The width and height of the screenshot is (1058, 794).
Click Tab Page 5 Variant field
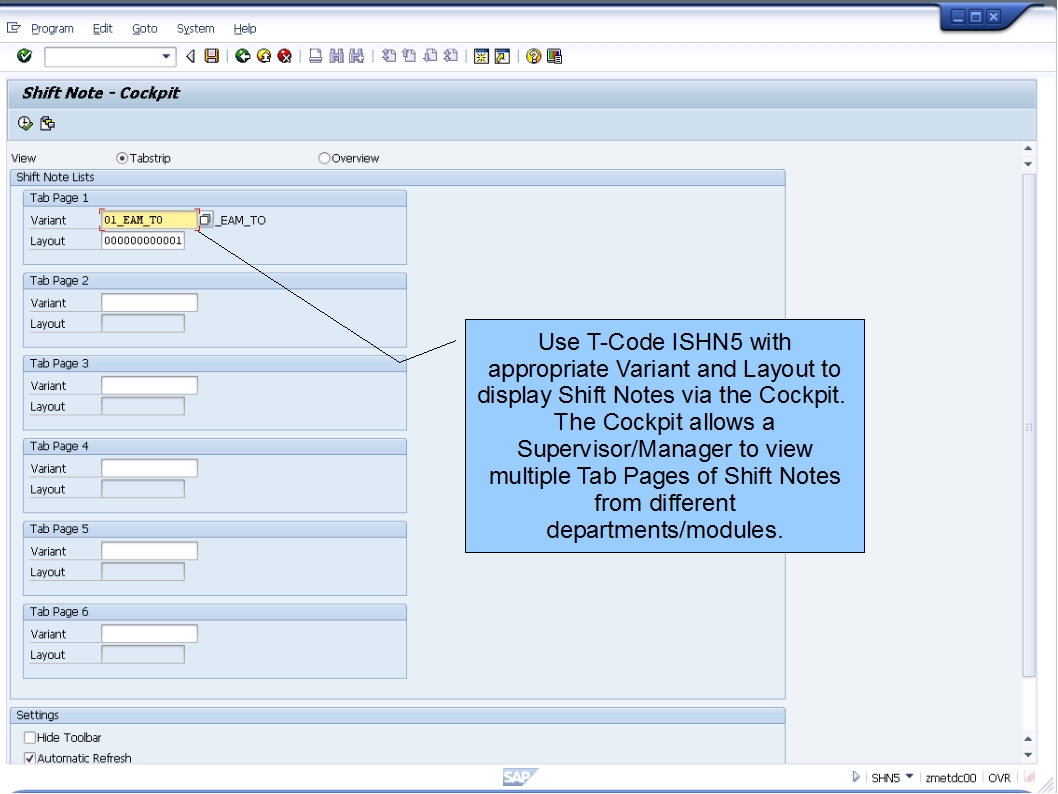[149, 550]
